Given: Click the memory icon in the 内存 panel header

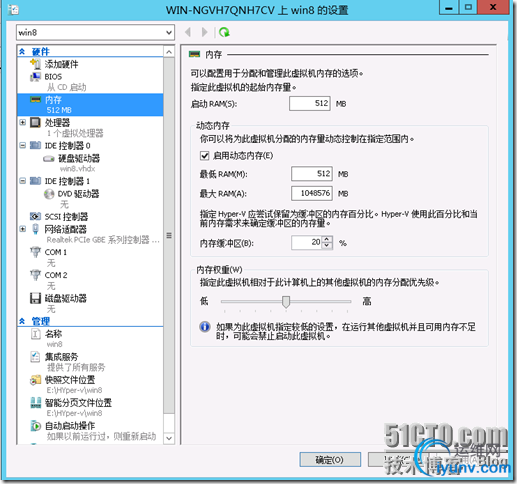Looking at the screenshot, I should [x=194, y=54].
